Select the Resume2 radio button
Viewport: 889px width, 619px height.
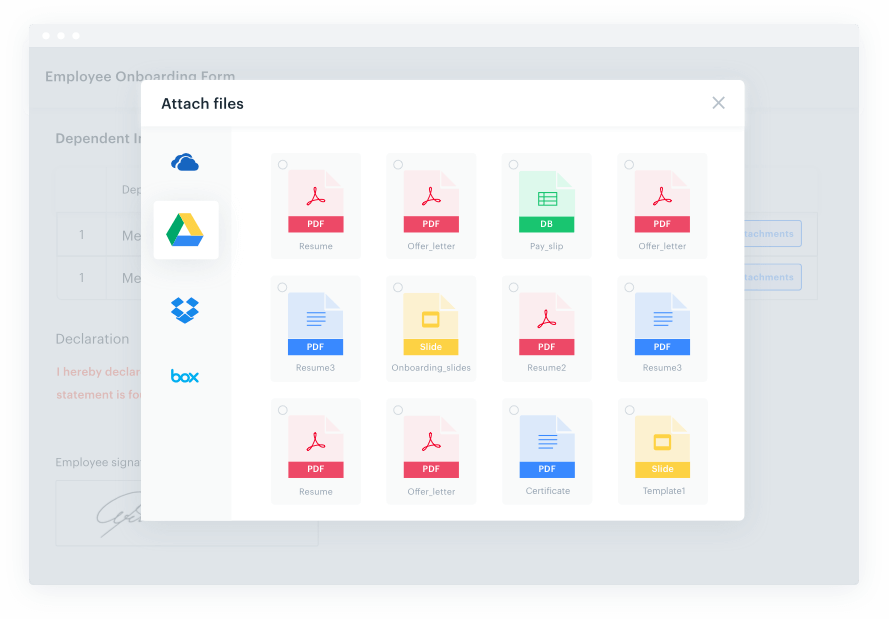(513, 287)
